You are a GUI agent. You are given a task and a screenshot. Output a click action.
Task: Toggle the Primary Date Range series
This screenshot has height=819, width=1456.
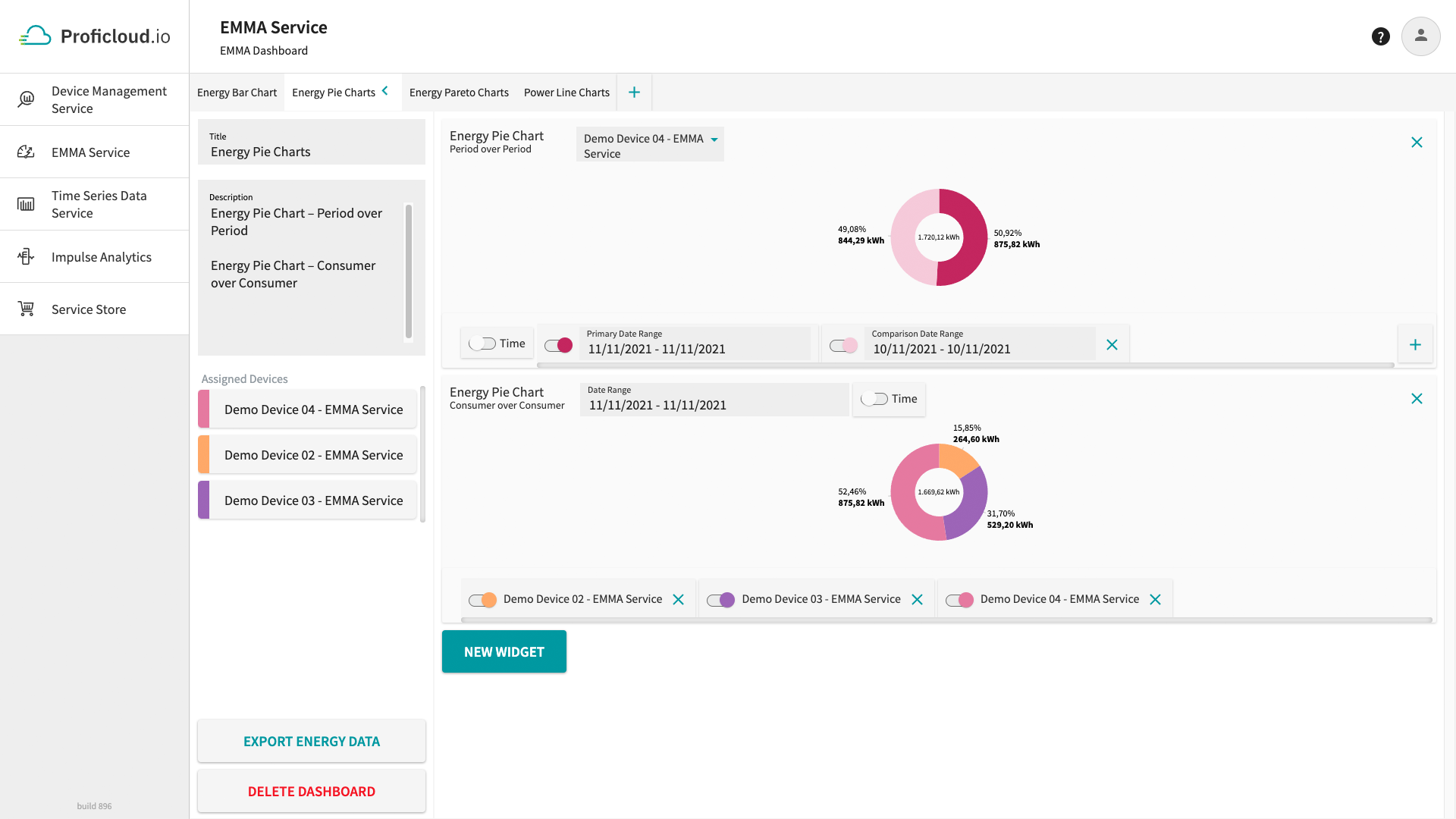pyautogui.click(x=559, y=345)
